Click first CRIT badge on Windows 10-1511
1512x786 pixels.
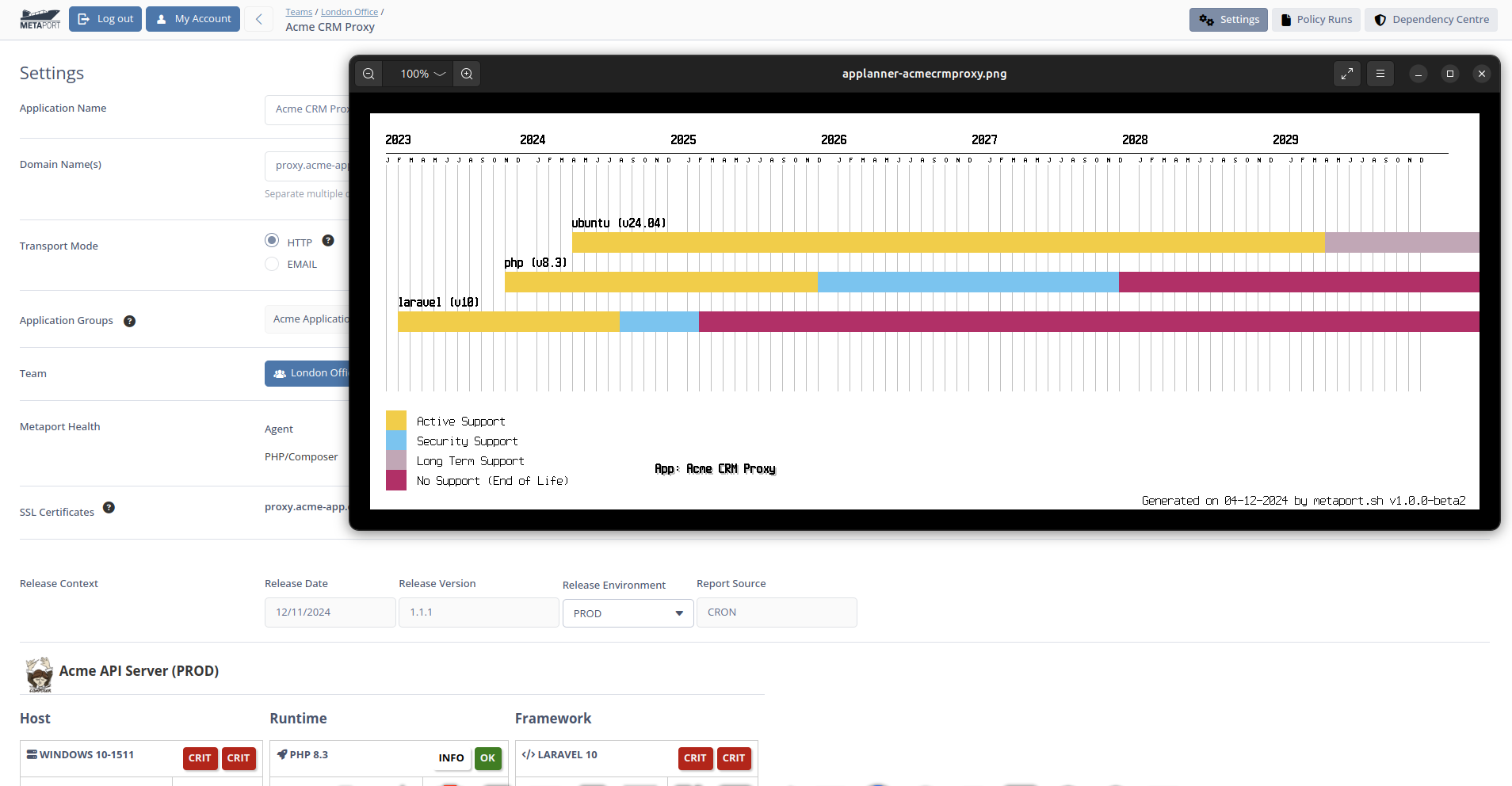[x=200, y=758]
